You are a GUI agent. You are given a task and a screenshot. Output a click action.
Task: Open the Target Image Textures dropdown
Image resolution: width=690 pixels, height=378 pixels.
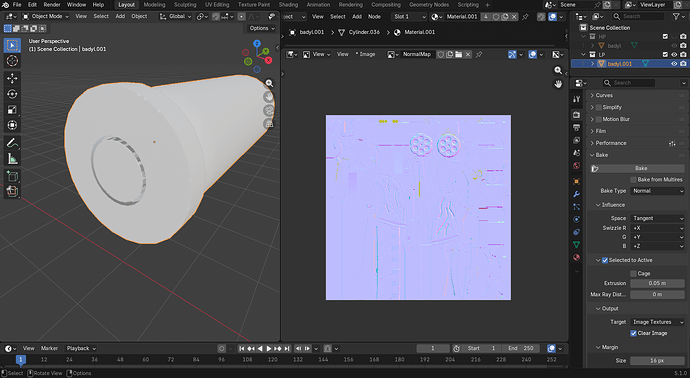point(657,322)
